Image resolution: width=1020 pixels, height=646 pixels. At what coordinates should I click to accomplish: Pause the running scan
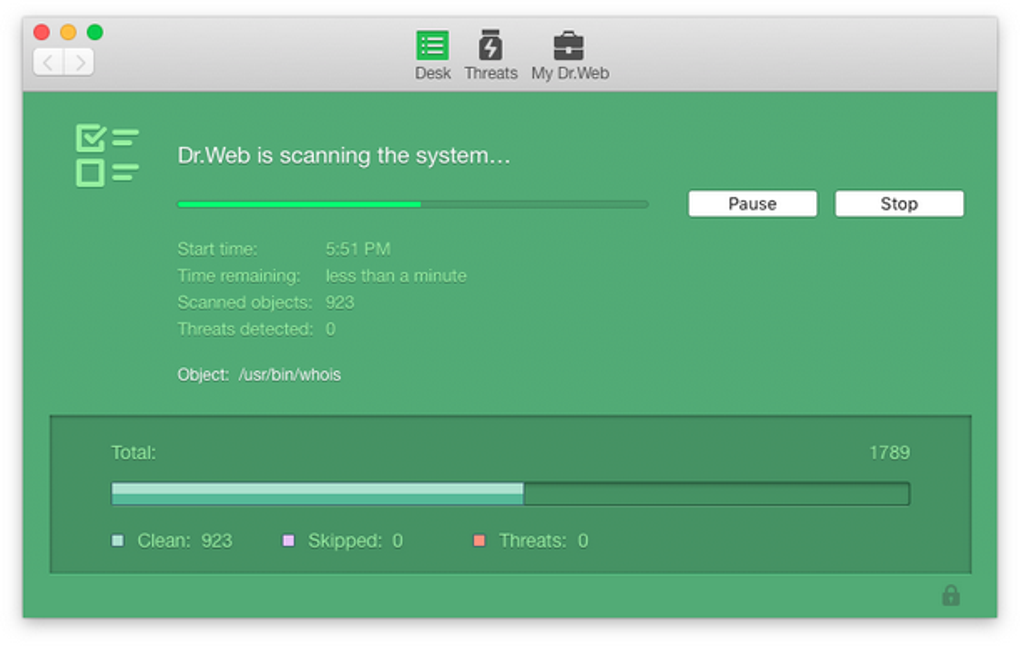click(753, 204)
